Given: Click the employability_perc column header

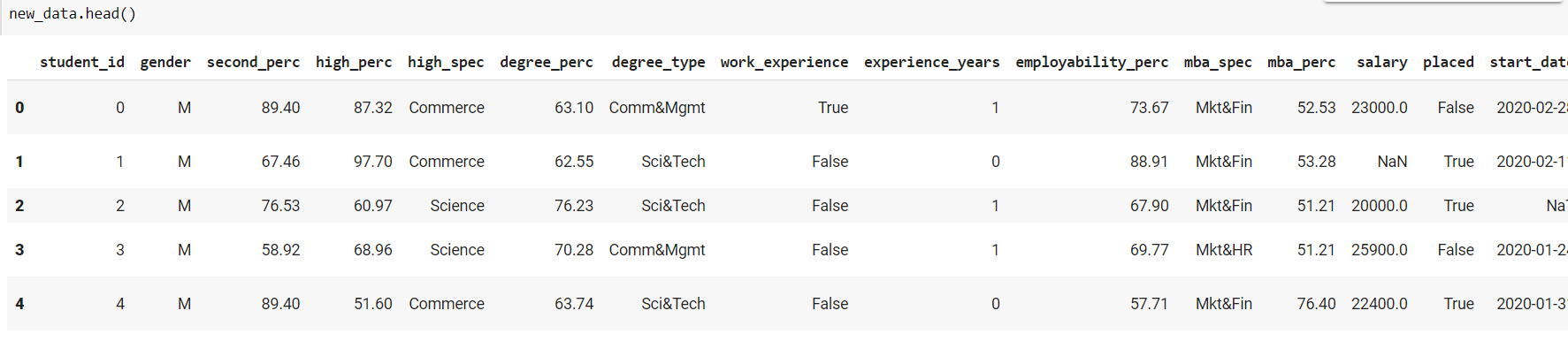Looking at the screenshot, I should coord(1091,62).
